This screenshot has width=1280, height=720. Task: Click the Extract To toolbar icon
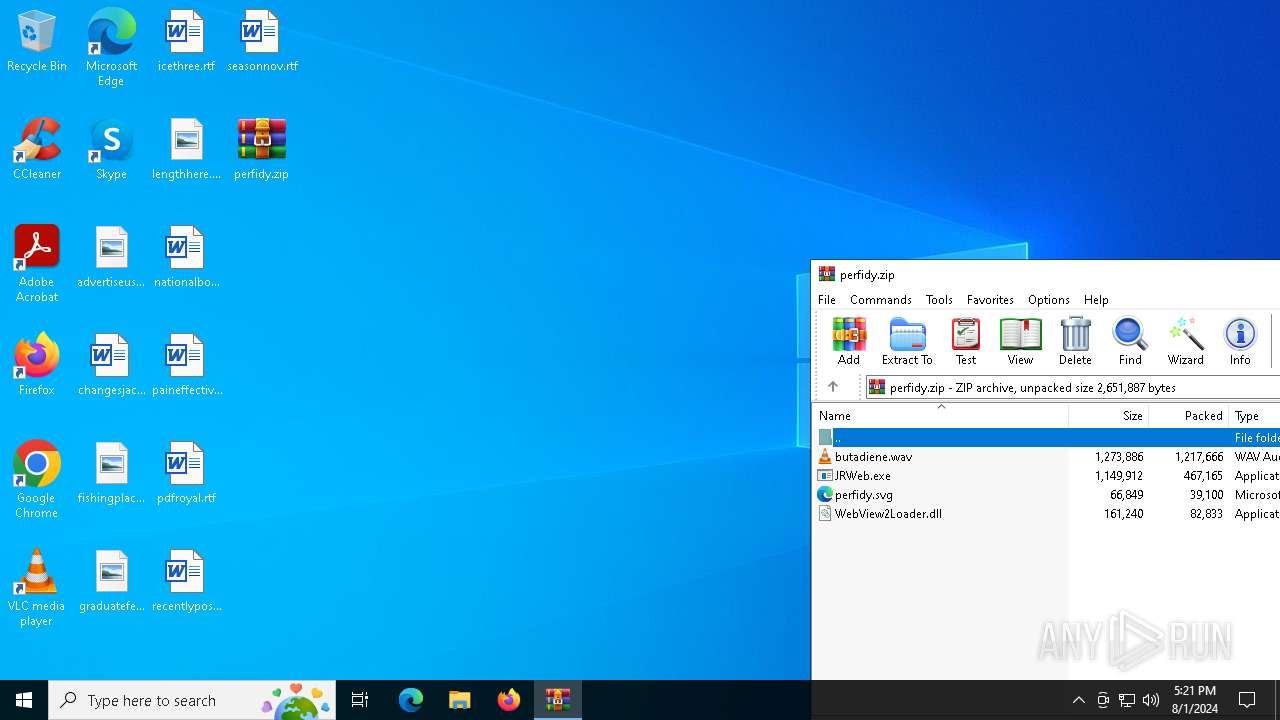pyautogui.click(x=907, y=341)
